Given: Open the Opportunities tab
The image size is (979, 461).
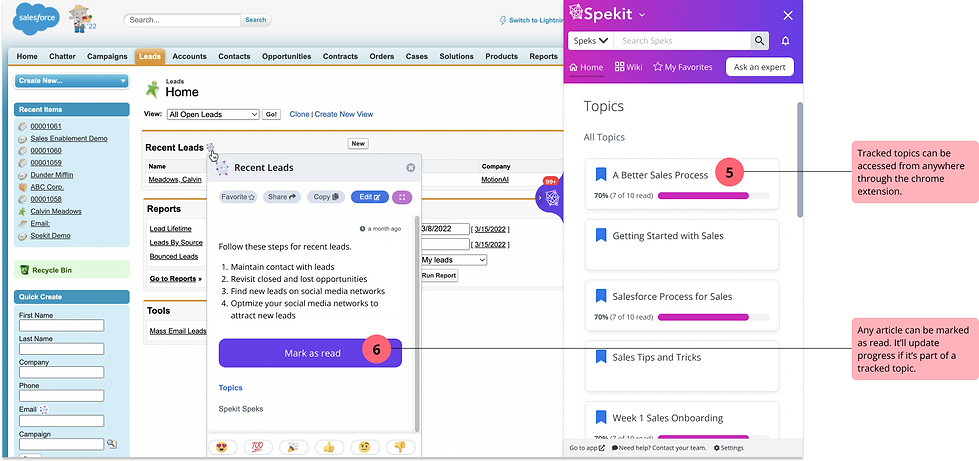Looking at the screenshot, I should pyautogui.click(x=287, y=56).
